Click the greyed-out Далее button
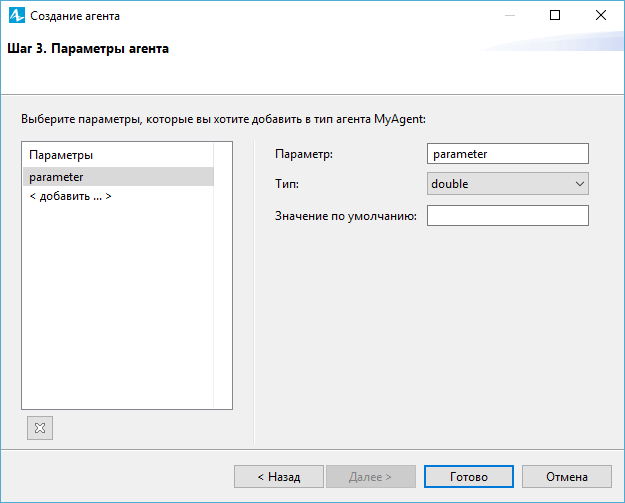This screenshot has width=625, height=503. pyautogui.click(x=371, y=477)
